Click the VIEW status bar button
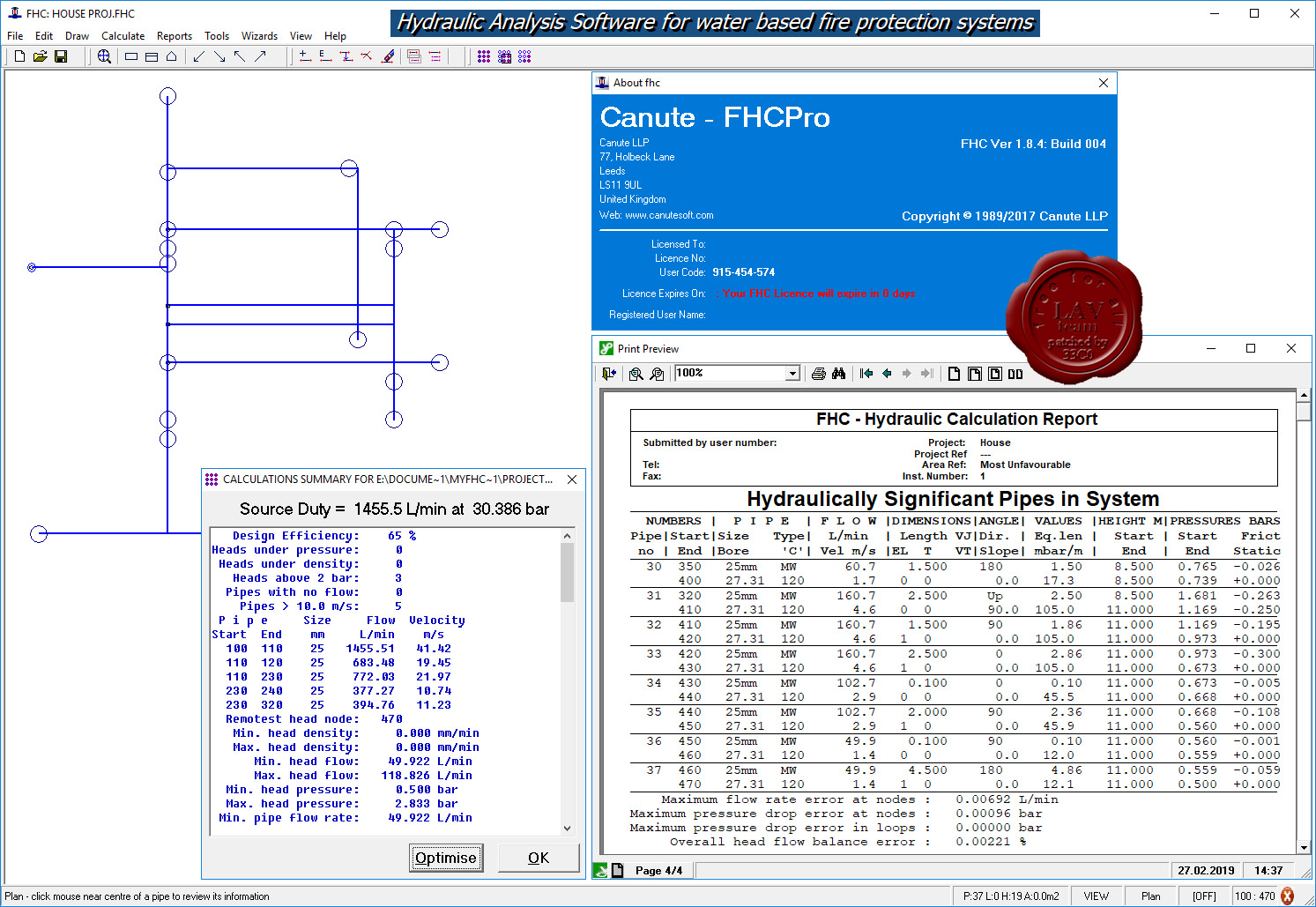1316x907 pixels. point(1097,896)
